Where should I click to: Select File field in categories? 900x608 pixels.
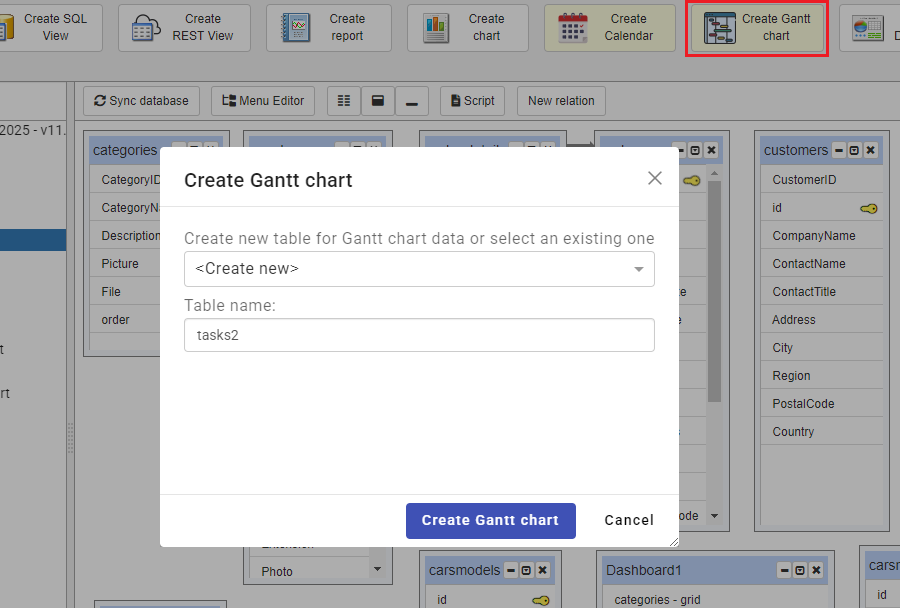(x=125, y=292)
